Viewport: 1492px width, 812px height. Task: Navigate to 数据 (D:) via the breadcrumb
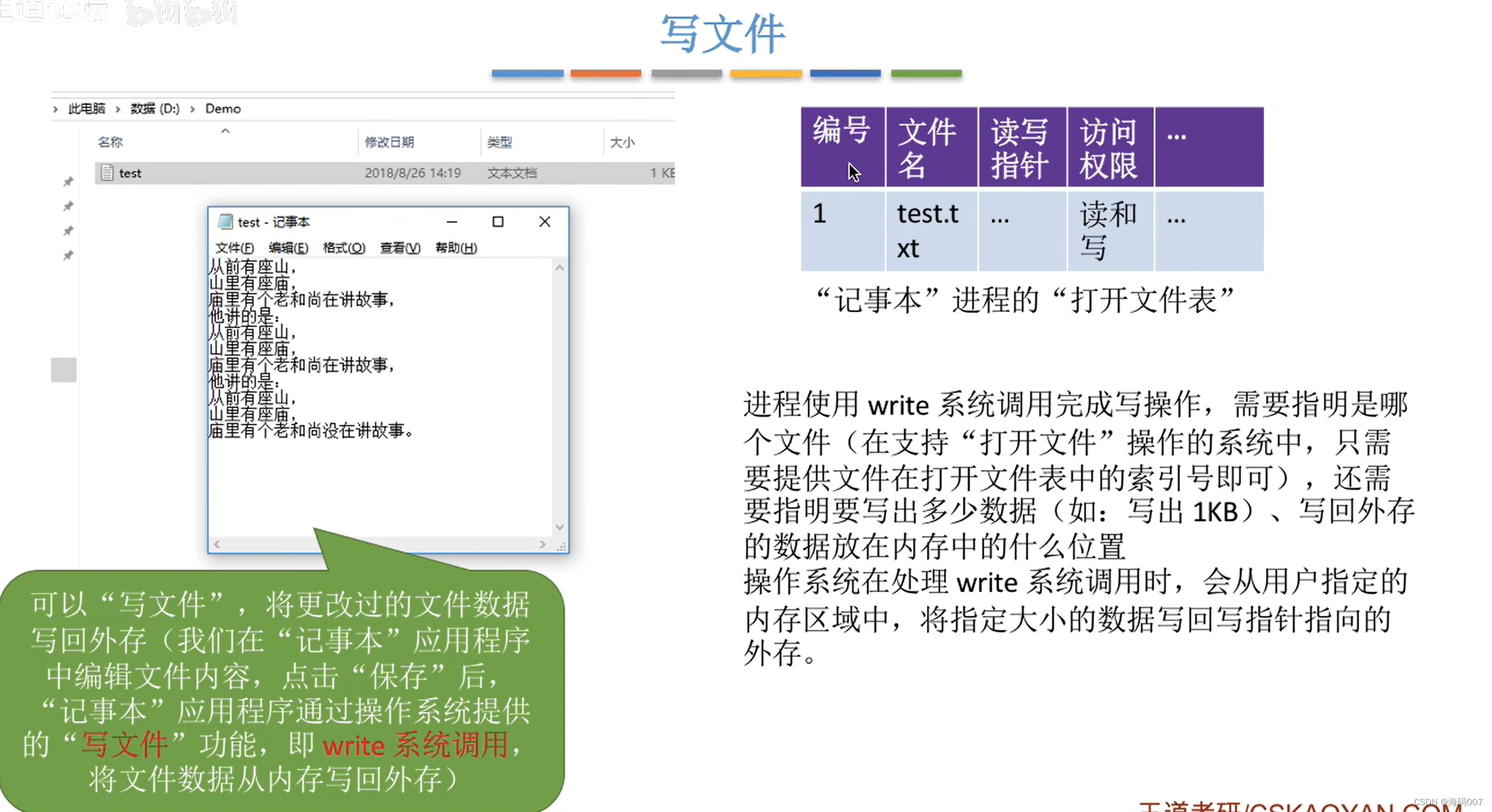point(155,108)
